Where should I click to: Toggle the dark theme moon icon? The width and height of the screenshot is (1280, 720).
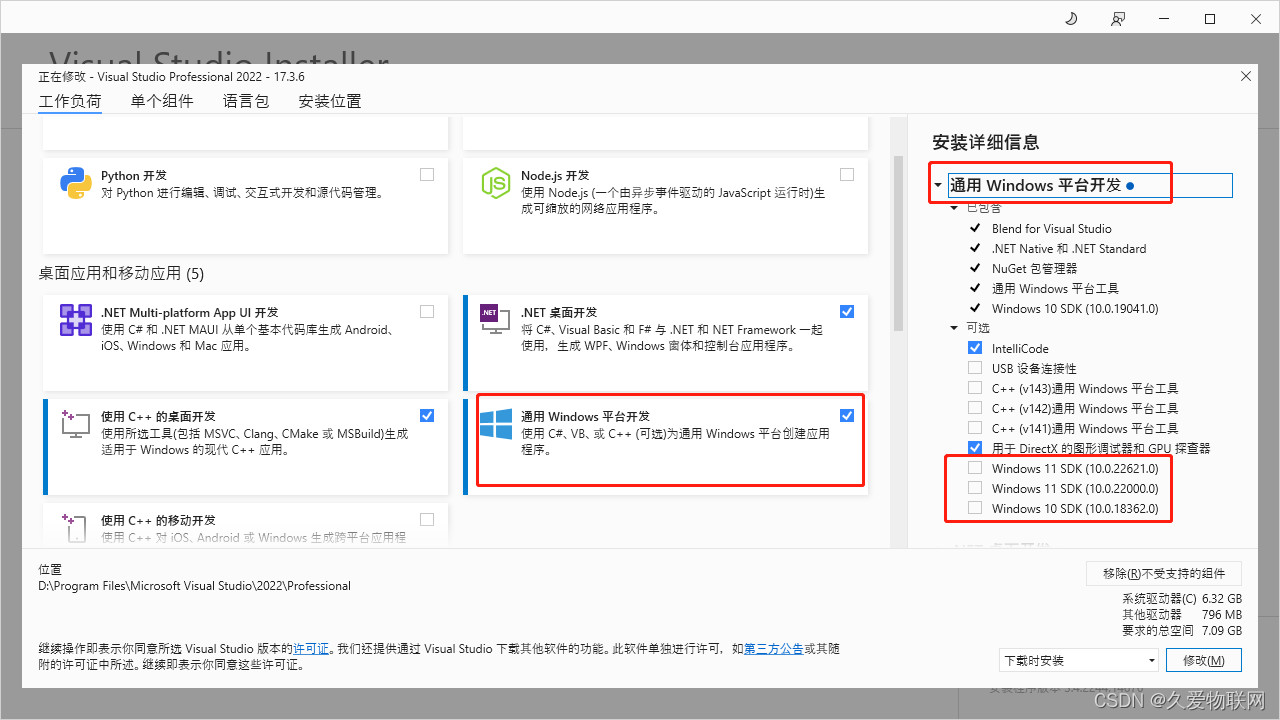pyautogui.click(x=1071, y=19)
